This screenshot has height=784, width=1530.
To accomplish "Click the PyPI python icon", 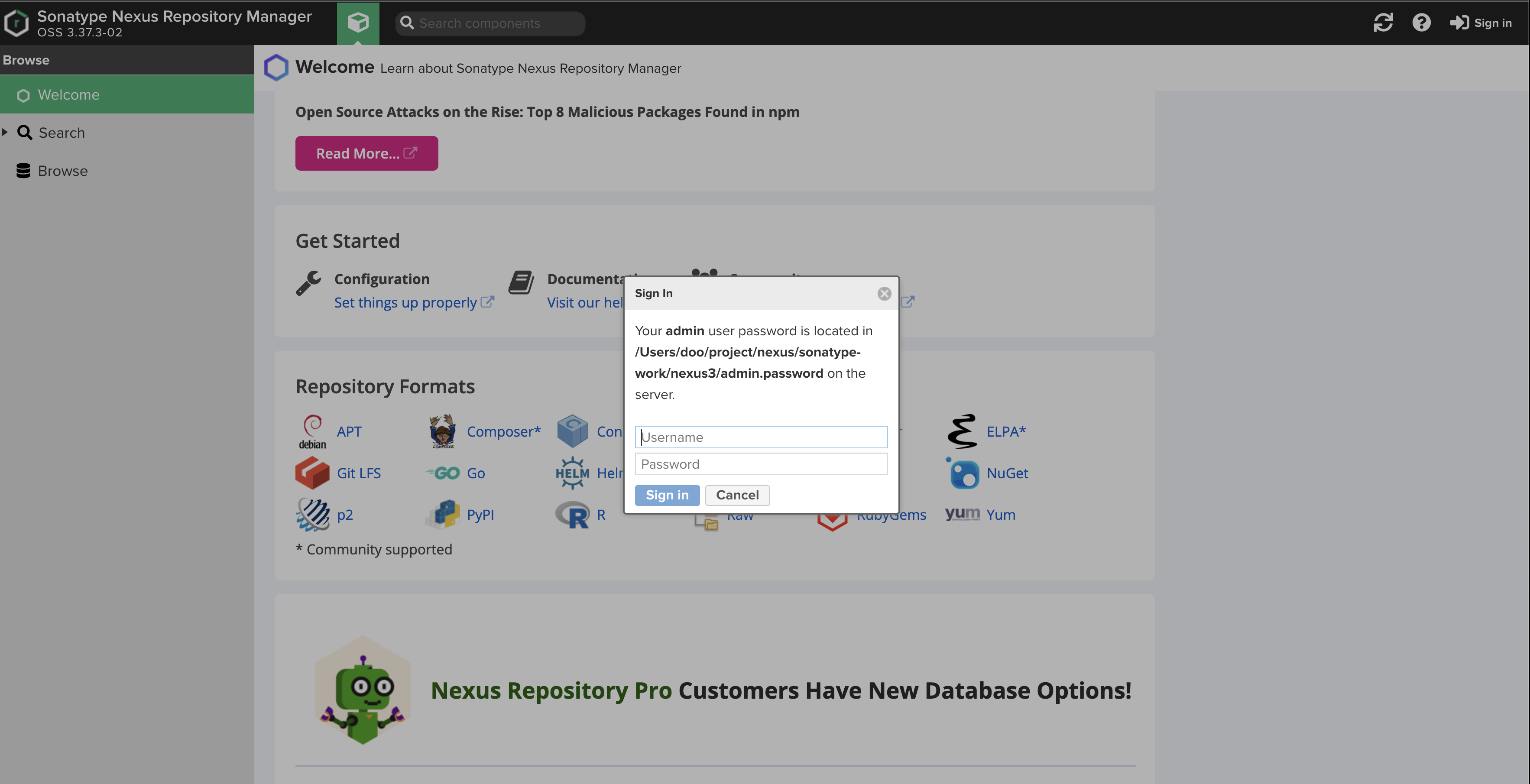I will (x=442, y=514).
